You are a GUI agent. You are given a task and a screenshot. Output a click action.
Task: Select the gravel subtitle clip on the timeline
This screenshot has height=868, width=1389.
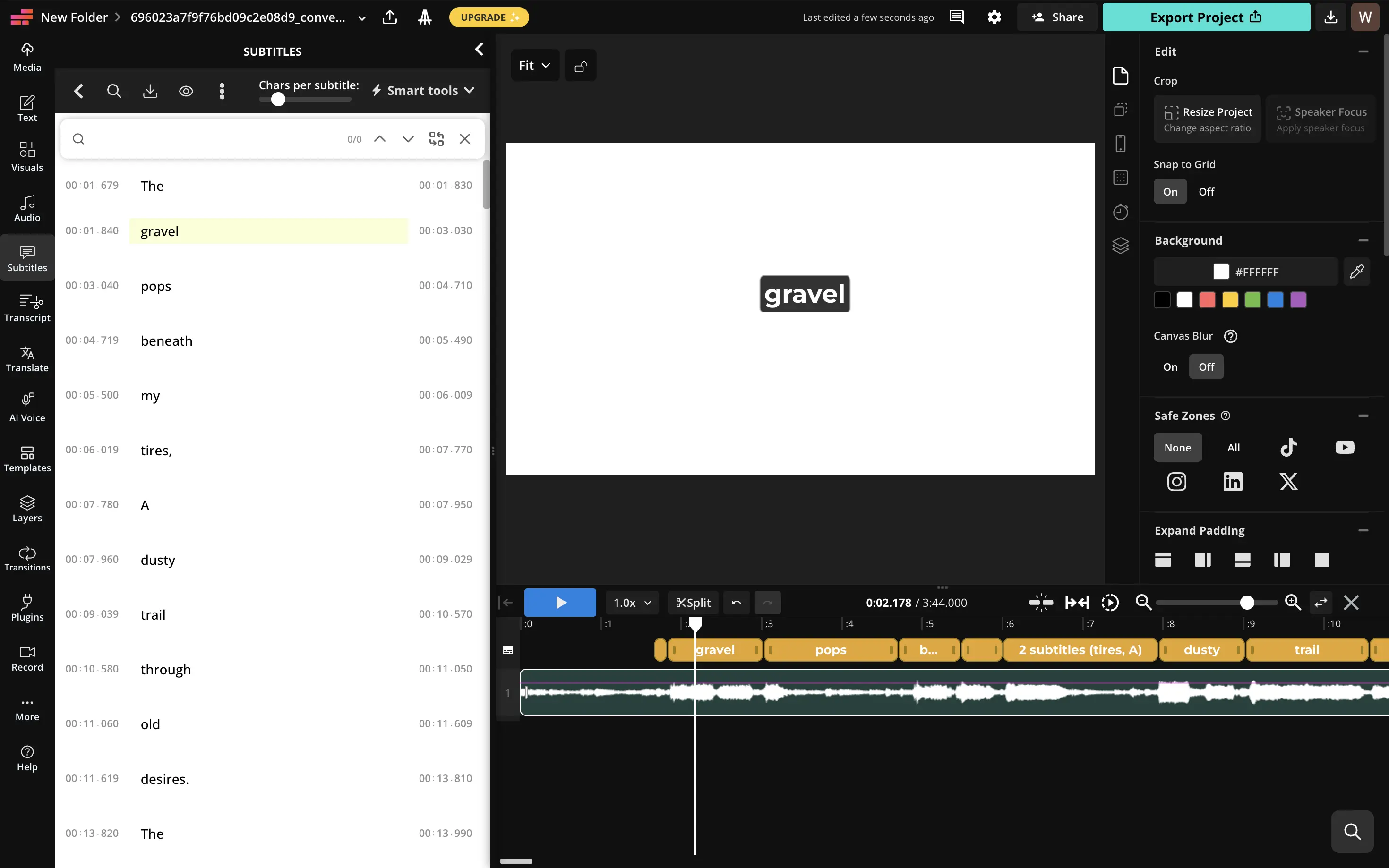[x=714, y=649]
